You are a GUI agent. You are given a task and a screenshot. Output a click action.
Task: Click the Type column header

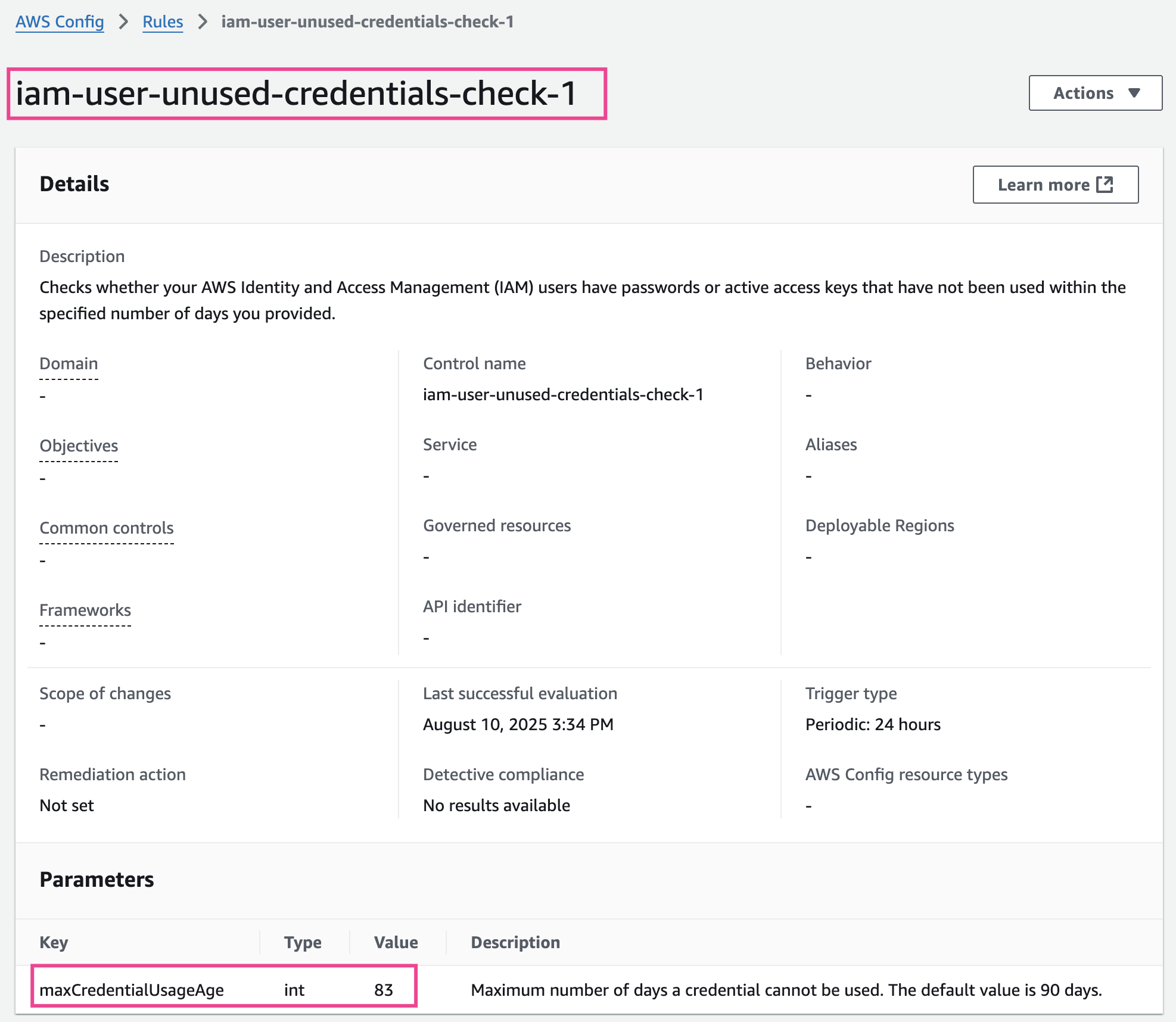(x=303, y=942)
